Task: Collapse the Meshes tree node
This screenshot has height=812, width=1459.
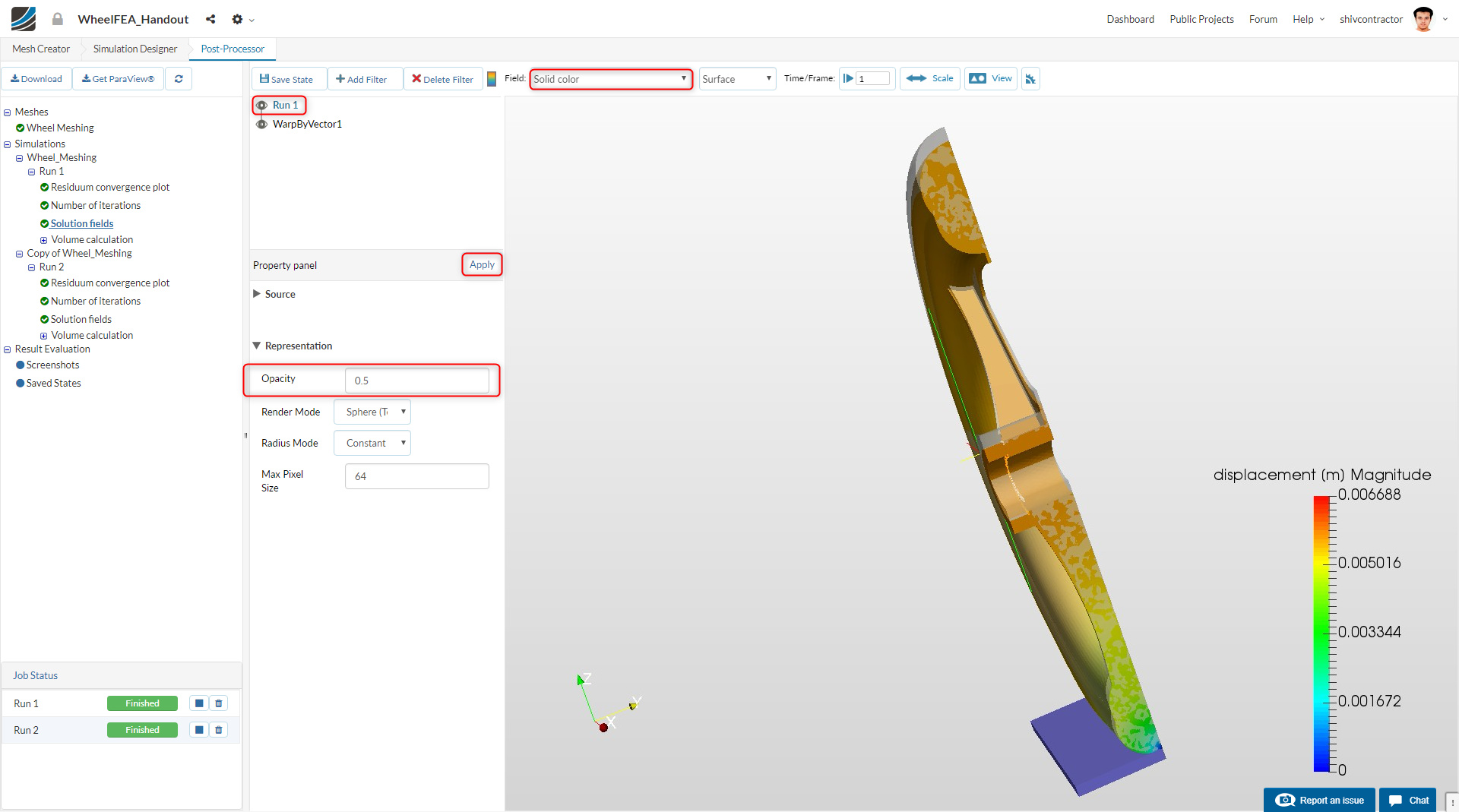Action: [8, 112]
